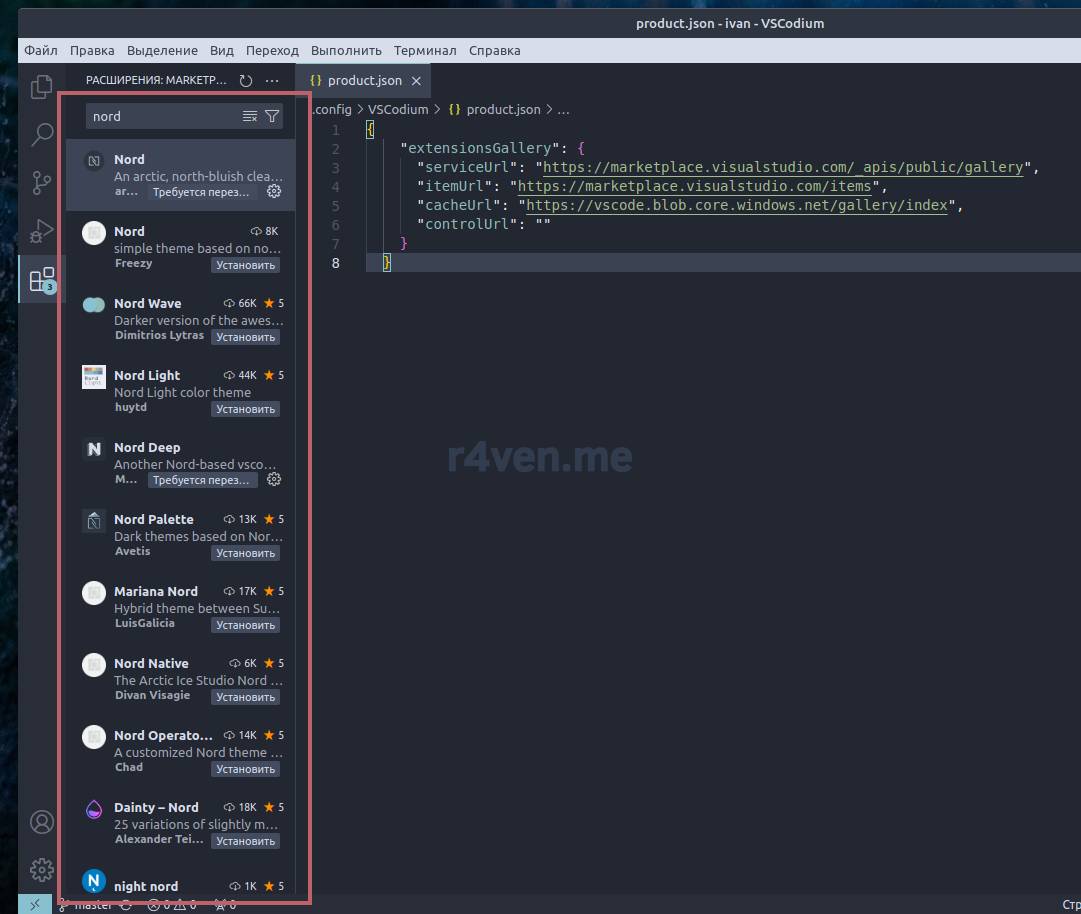Install the Nord Light extension
This screenshot has width=1081, height=914.
[245, 410]
